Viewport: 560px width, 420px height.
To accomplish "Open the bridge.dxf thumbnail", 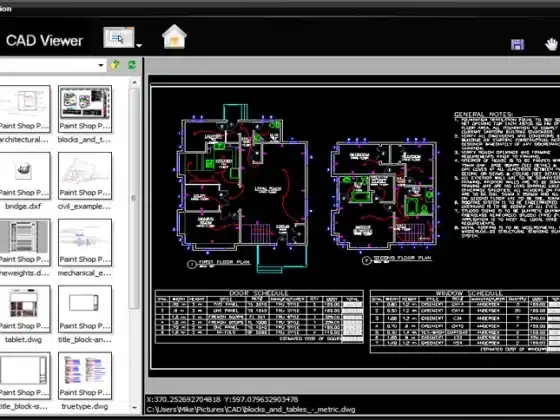I will [x=24, y=176].
